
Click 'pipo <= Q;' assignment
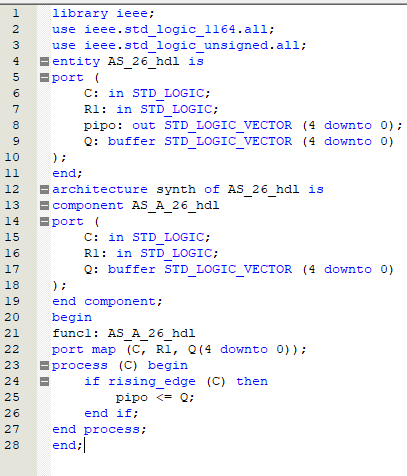[x=155, y=398]
